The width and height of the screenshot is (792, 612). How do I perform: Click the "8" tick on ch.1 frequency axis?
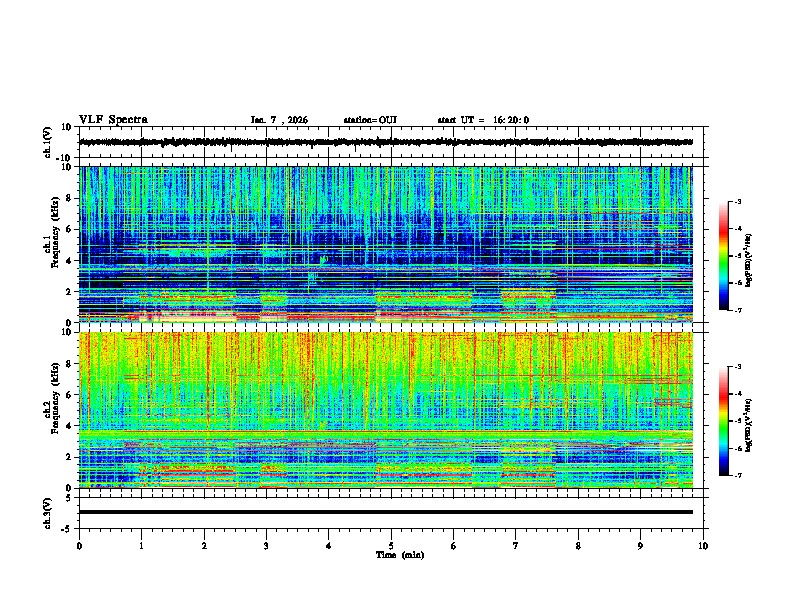[69, 198]
